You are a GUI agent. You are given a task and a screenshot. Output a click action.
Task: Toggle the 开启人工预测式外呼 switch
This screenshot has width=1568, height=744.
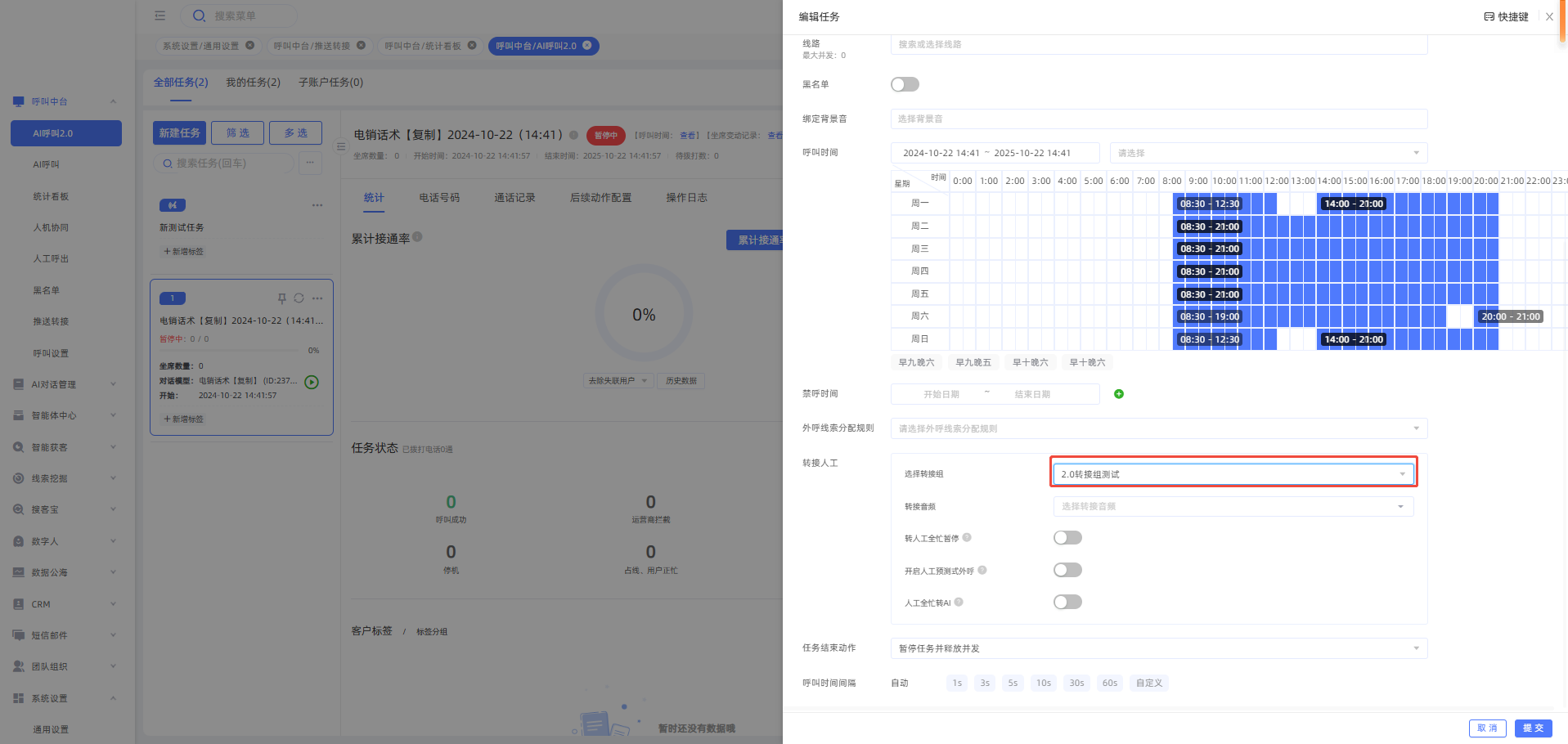click(1067, 570)
